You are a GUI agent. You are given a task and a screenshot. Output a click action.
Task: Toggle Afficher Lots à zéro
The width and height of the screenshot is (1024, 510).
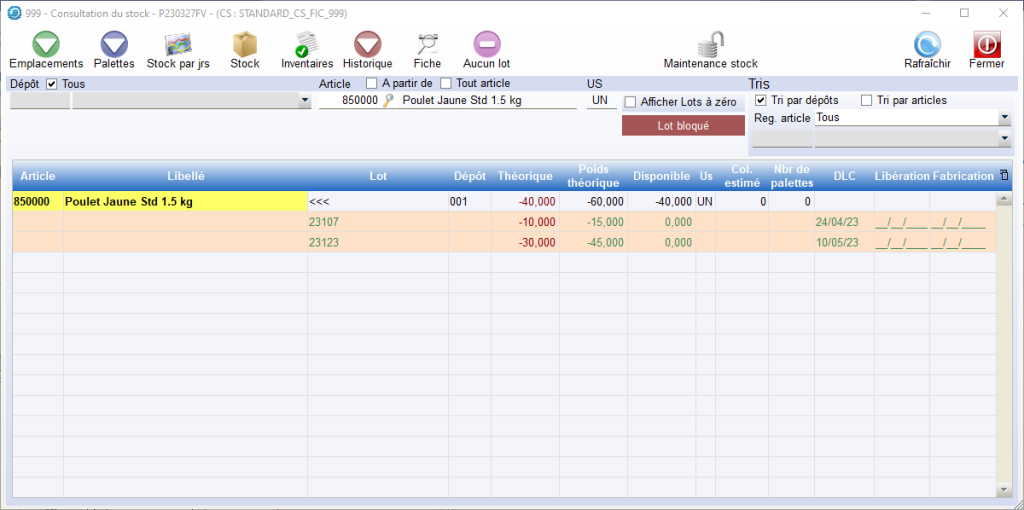pos(630,102)
